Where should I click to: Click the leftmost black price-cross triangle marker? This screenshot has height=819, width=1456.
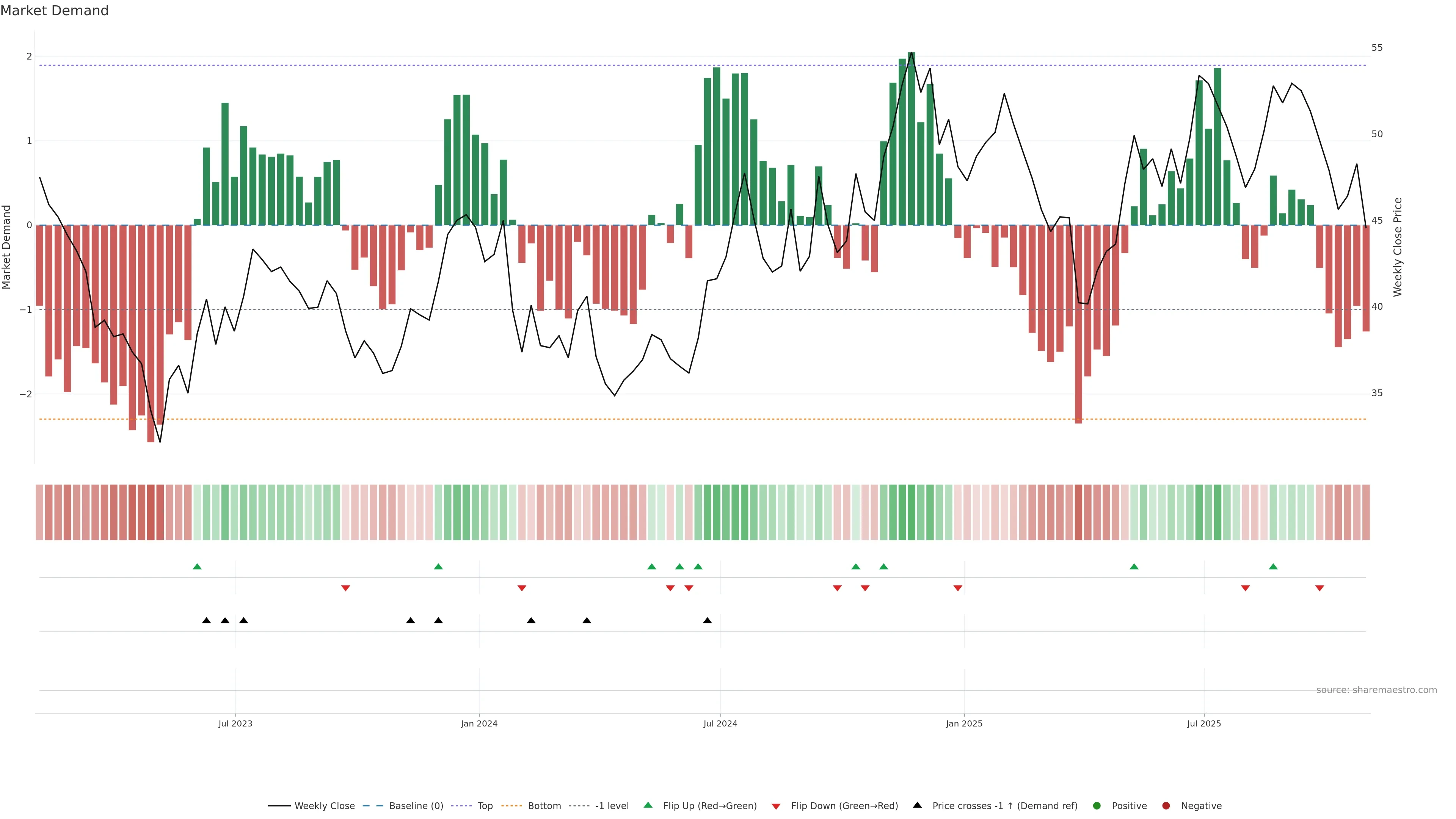point(206,621)
